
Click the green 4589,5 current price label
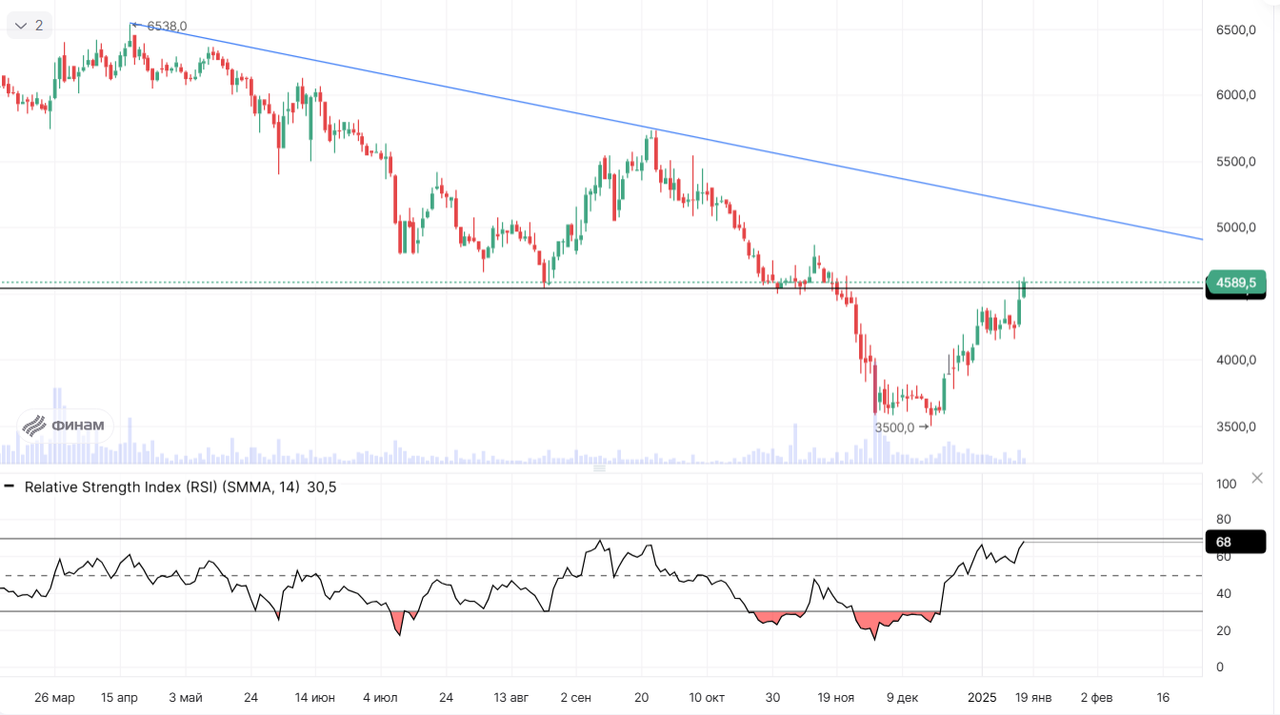[1236, 283]
